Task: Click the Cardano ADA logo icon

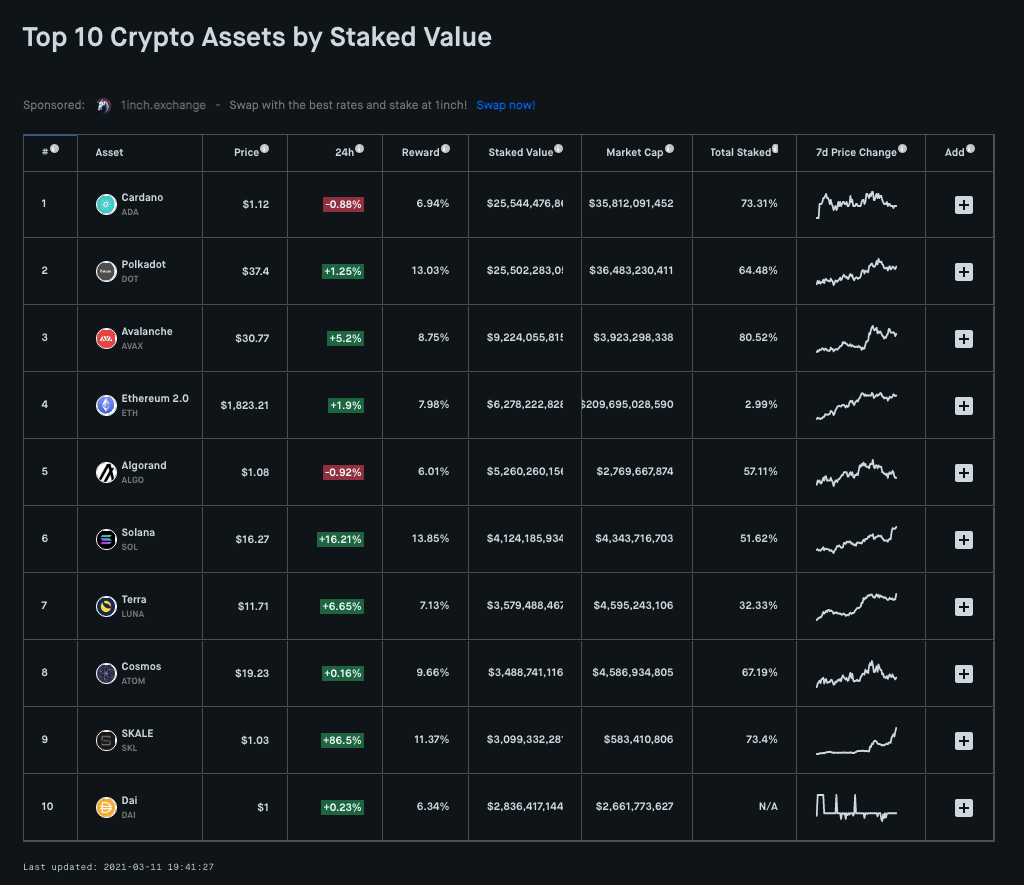Action: pos(106,204)
